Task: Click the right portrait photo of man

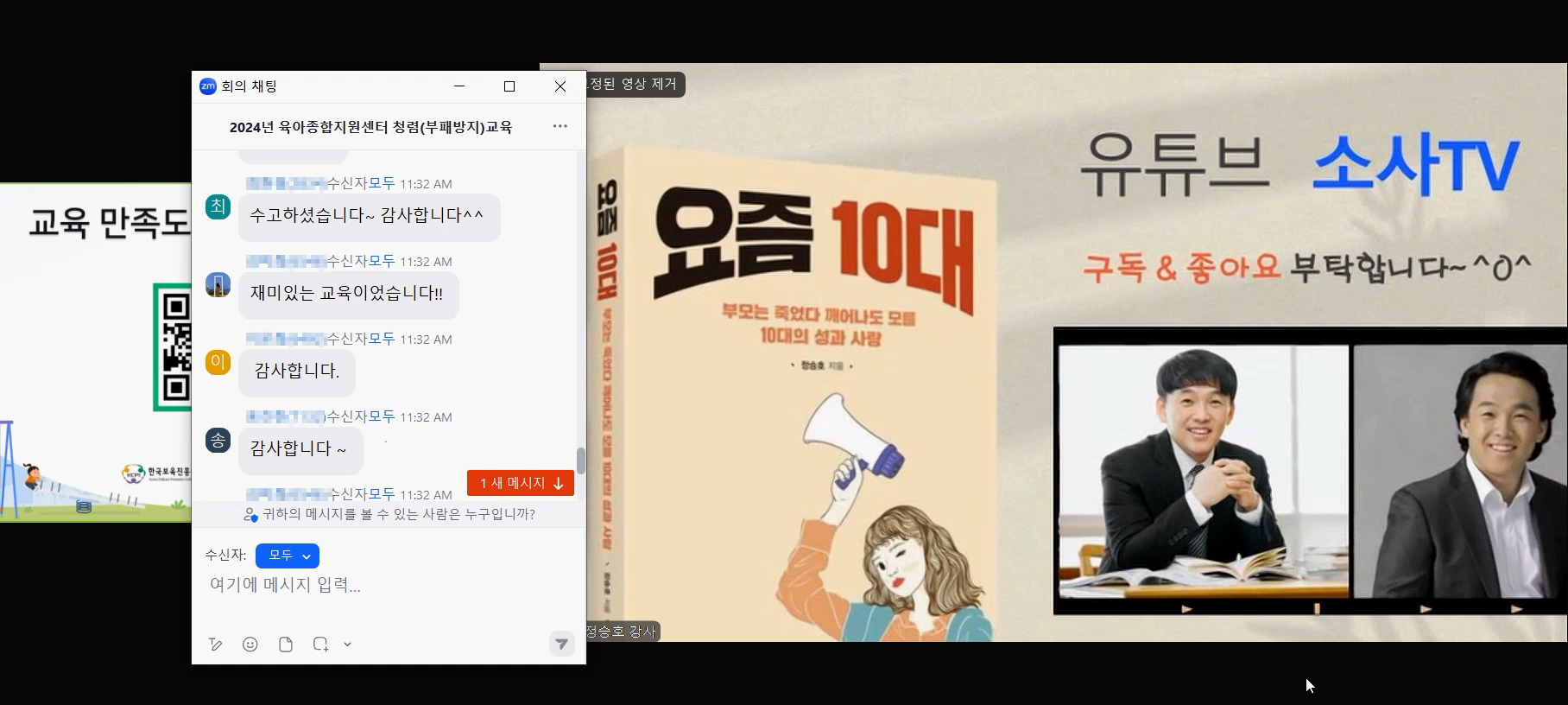Action: (1460, 471)
